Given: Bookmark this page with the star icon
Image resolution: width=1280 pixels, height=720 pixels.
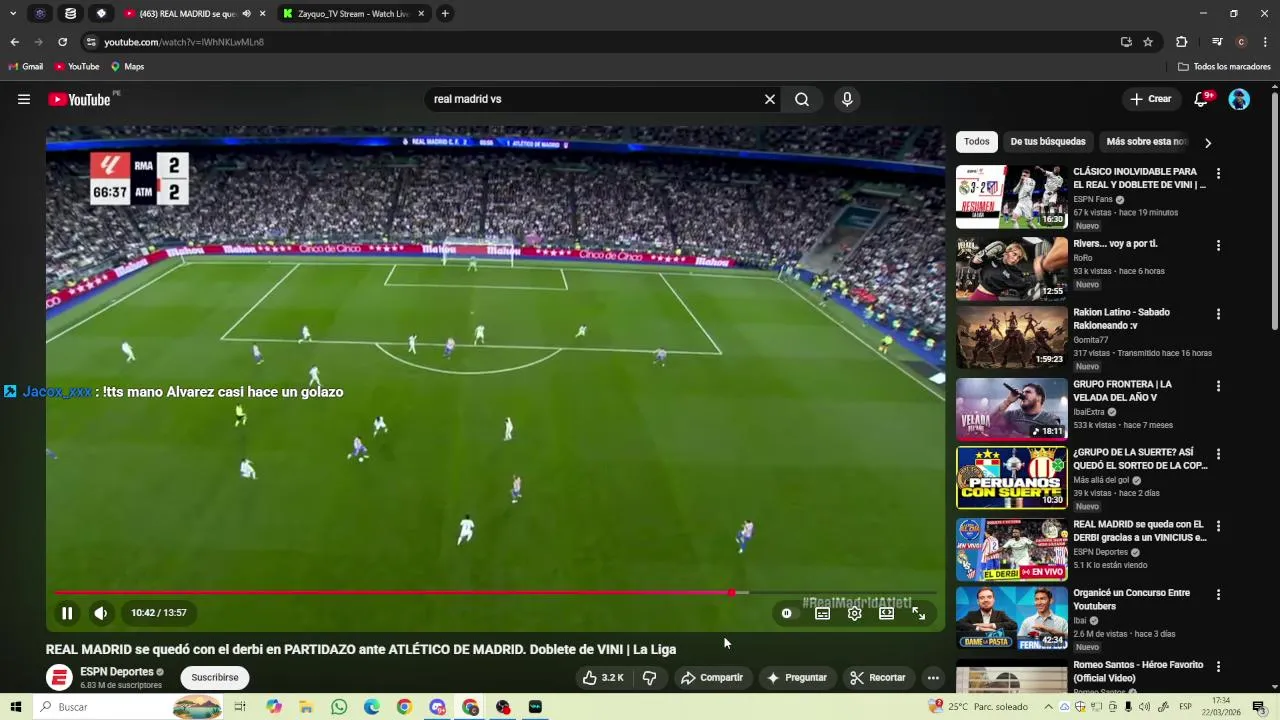Looking at the screenshot, I should pos(1148,42).
